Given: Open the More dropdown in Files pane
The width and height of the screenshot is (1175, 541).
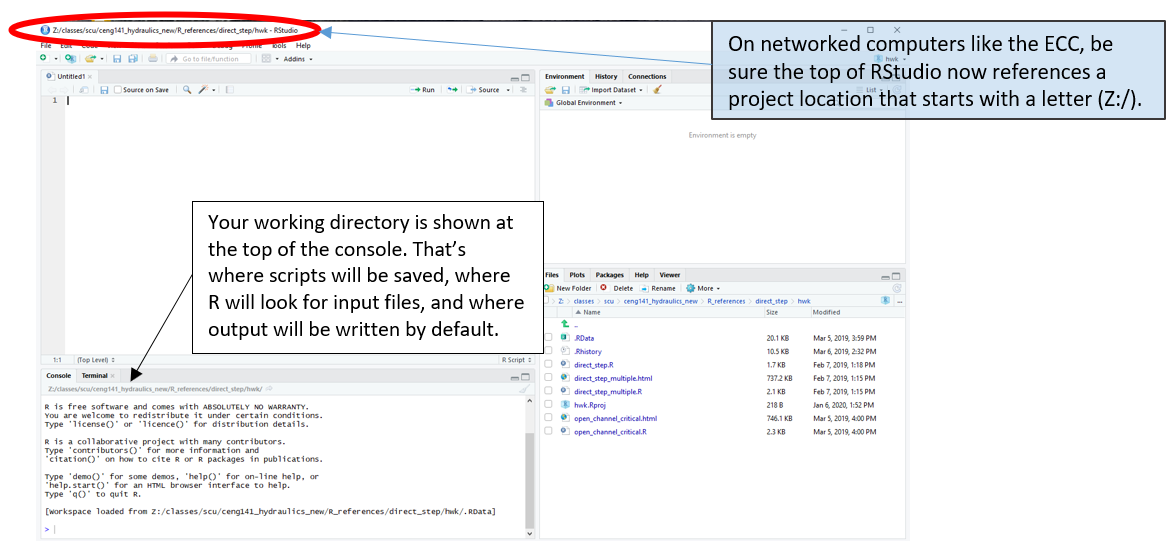Looking at the screenshot, I should 704,288.
